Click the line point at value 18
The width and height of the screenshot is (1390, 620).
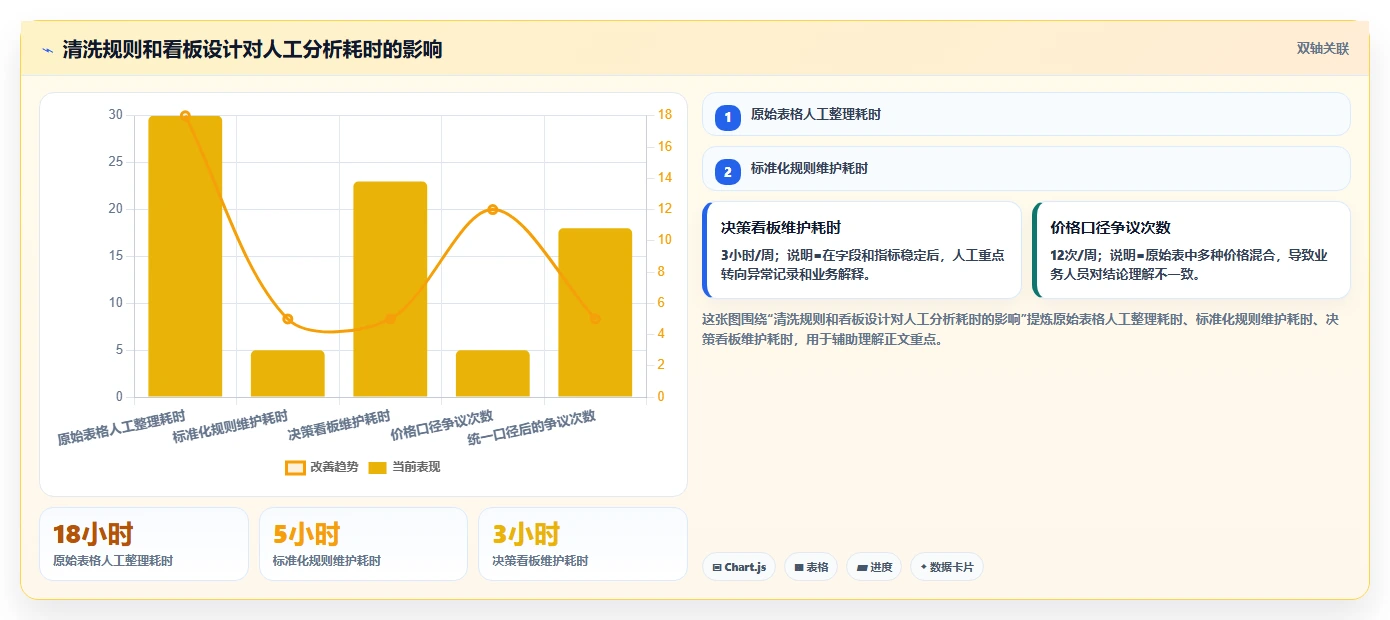185,116
